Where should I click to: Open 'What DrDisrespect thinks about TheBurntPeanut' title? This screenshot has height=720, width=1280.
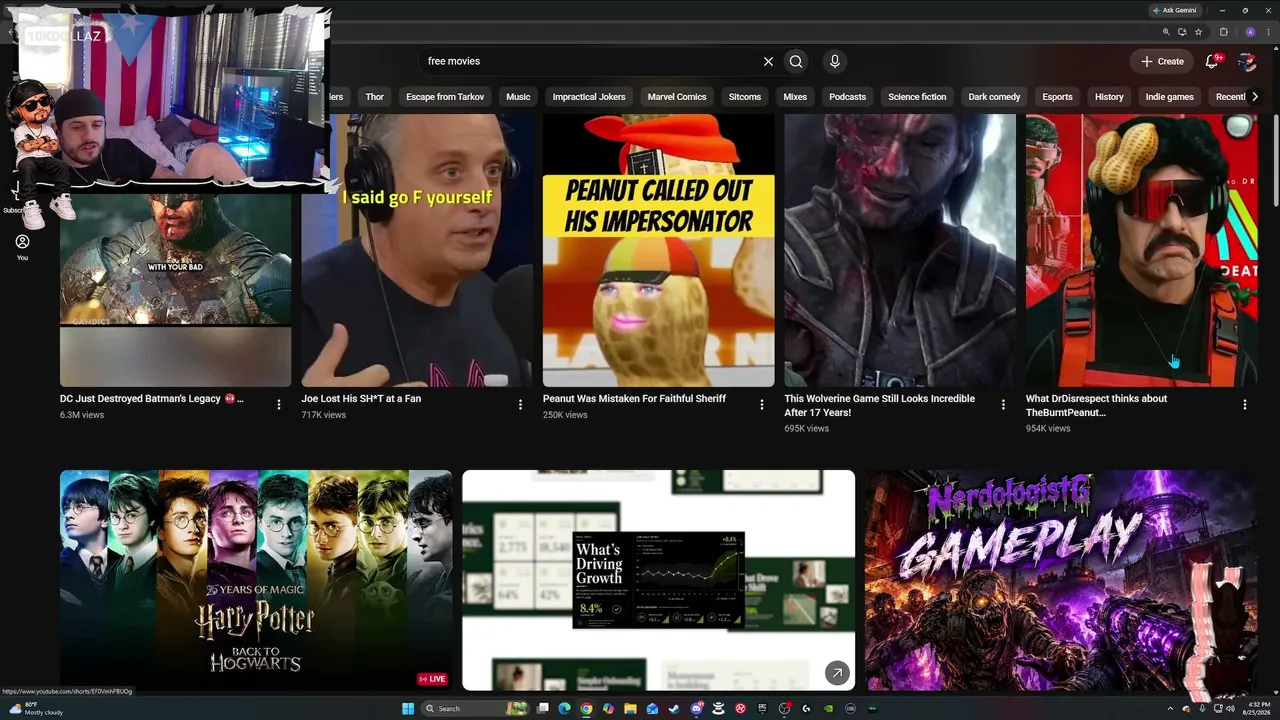pos(1096,405)
